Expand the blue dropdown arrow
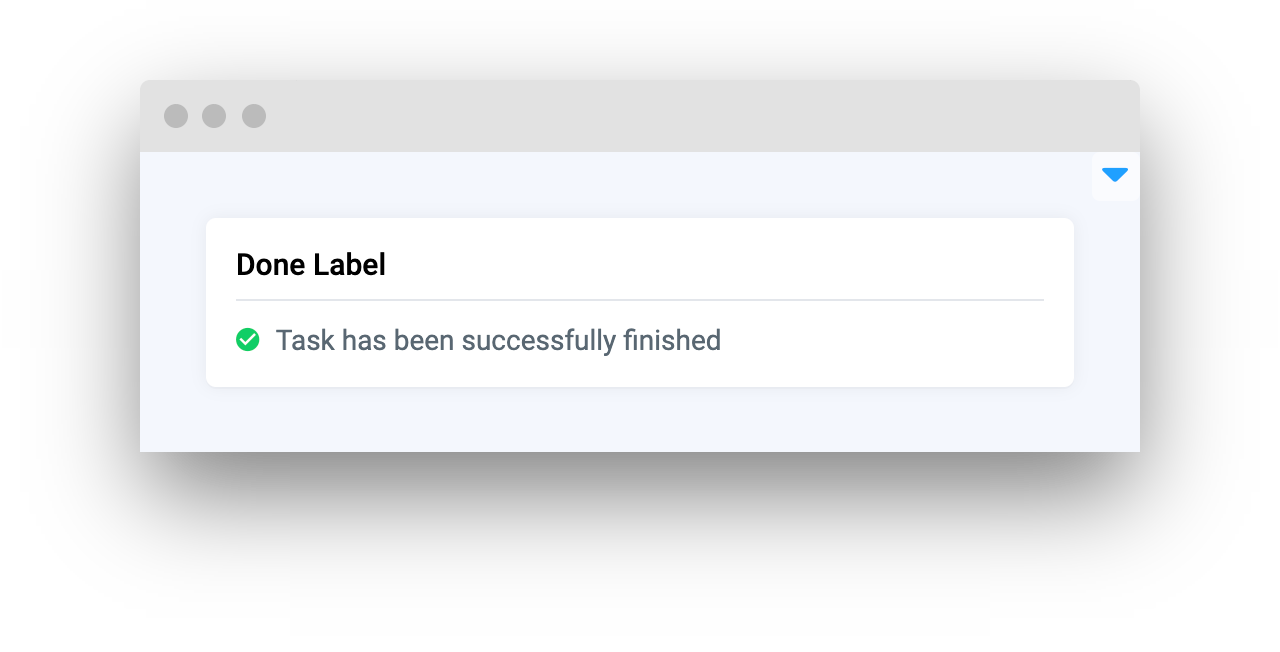Image resolution: width=1280 pixels, height=652 pixels. pyautogui.click(x=1115, y=175)
